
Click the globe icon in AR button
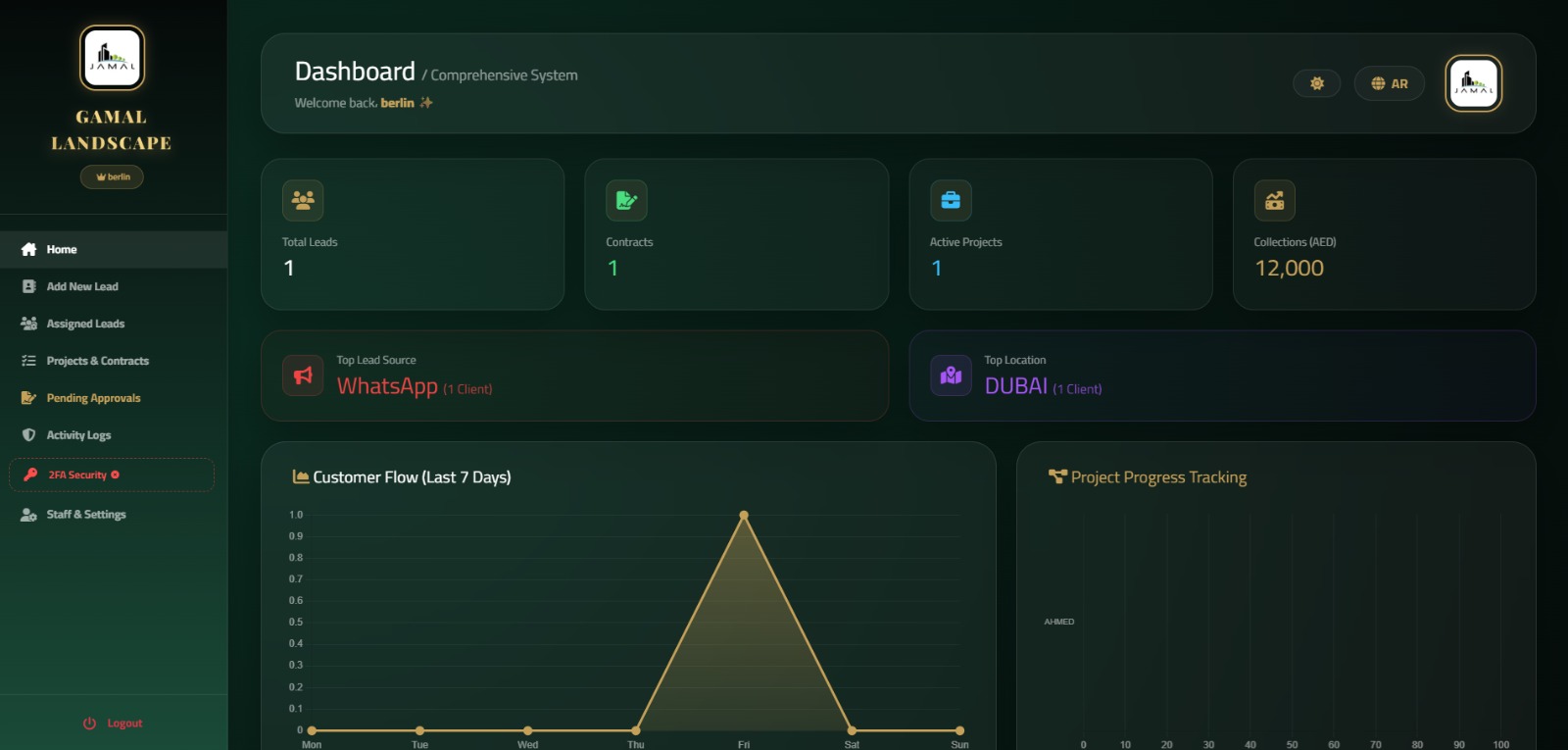[1378, 83]
